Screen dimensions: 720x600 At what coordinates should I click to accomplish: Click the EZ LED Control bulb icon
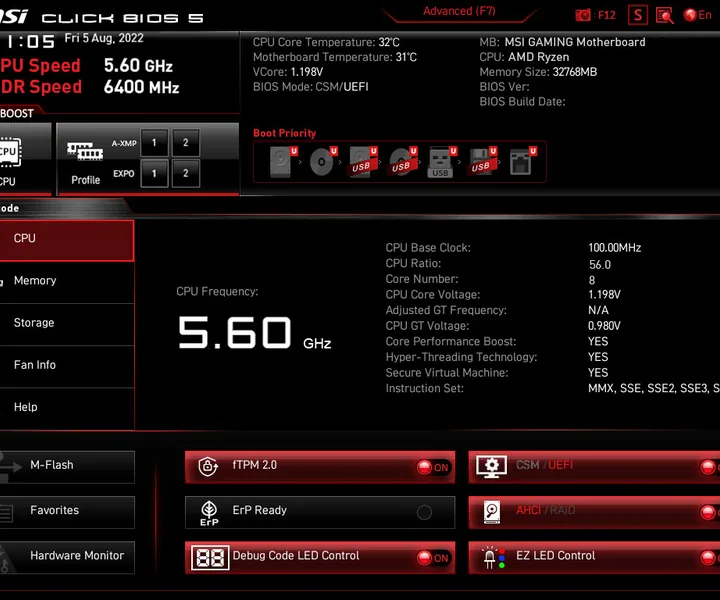coord(493,558)
